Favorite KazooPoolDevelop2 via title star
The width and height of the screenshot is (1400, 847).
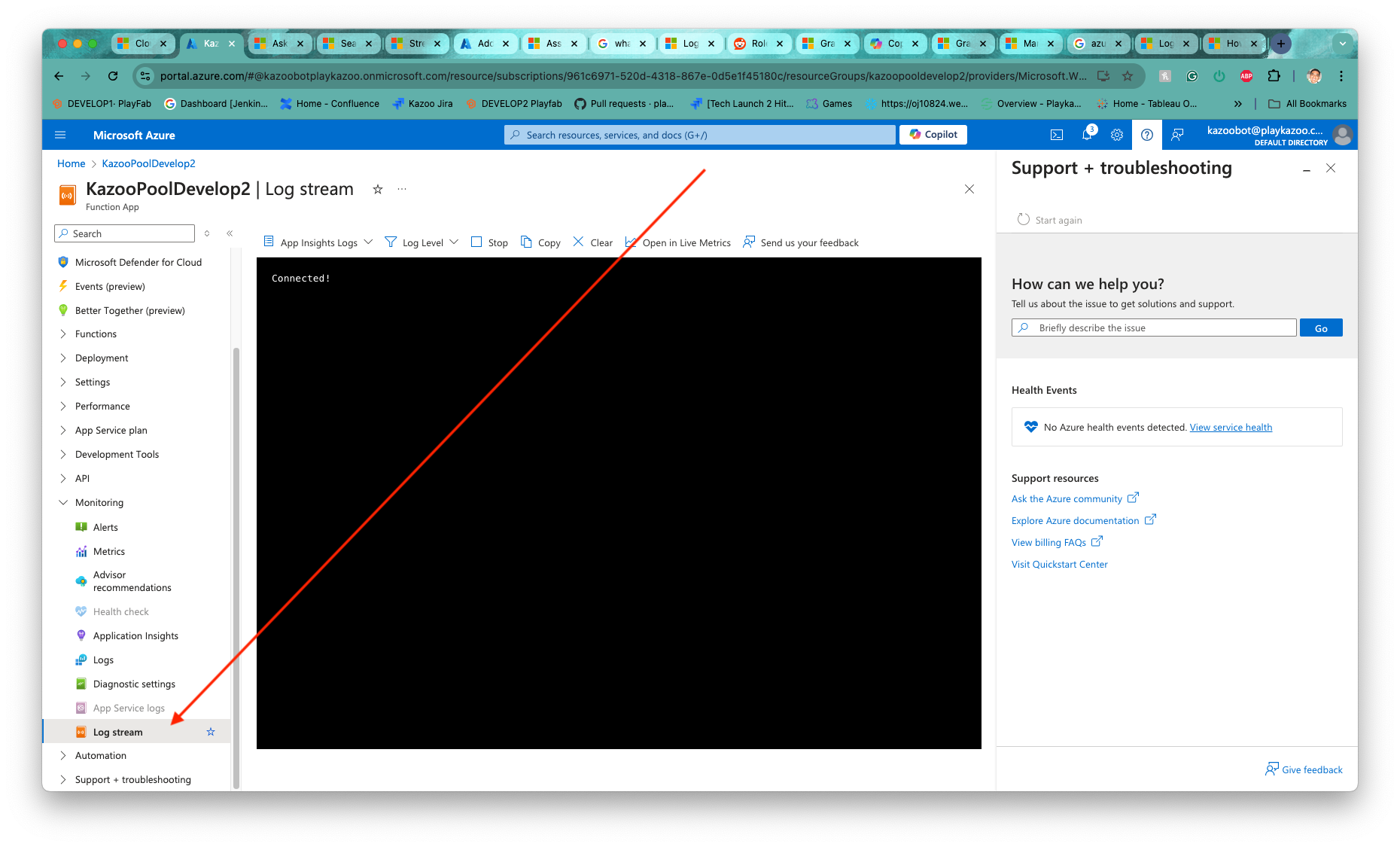(377, 189)
